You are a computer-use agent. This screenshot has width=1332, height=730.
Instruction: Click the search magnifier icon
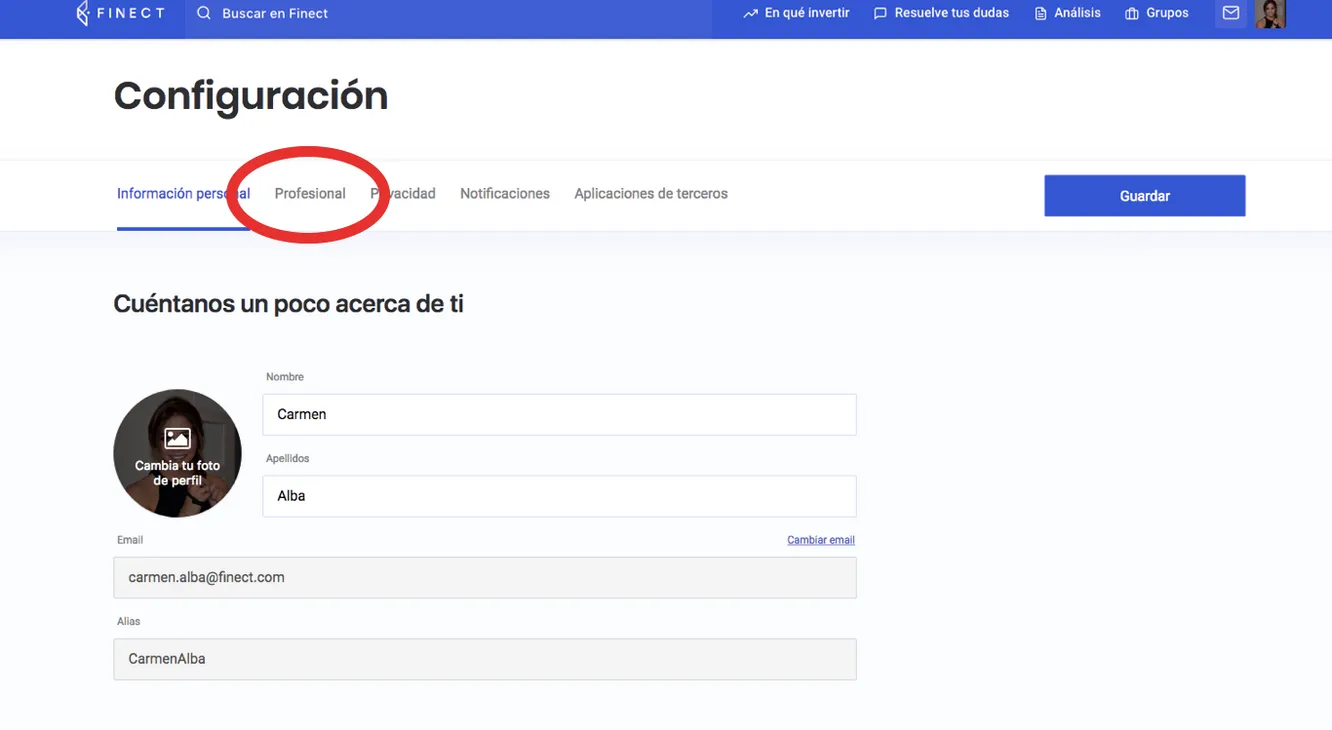coord(204,13)
